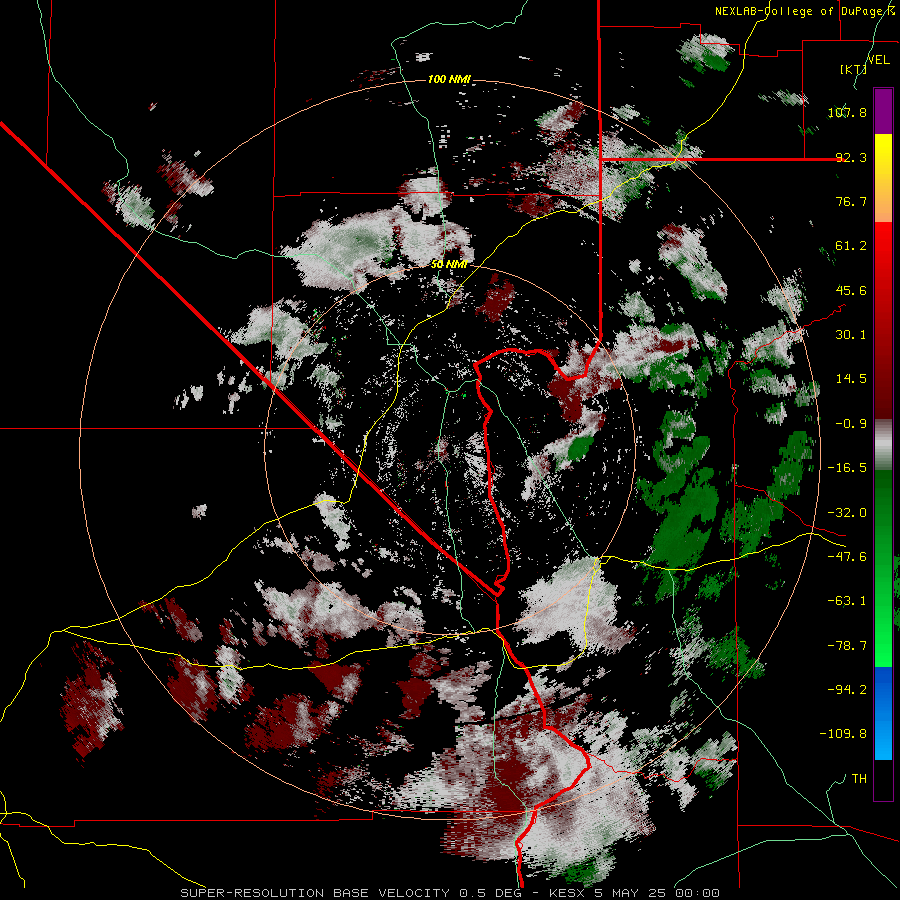The height and width of the screenshot is (900, 900).
Task: Select the -109.8 scale value
Action: coord(844,734)
